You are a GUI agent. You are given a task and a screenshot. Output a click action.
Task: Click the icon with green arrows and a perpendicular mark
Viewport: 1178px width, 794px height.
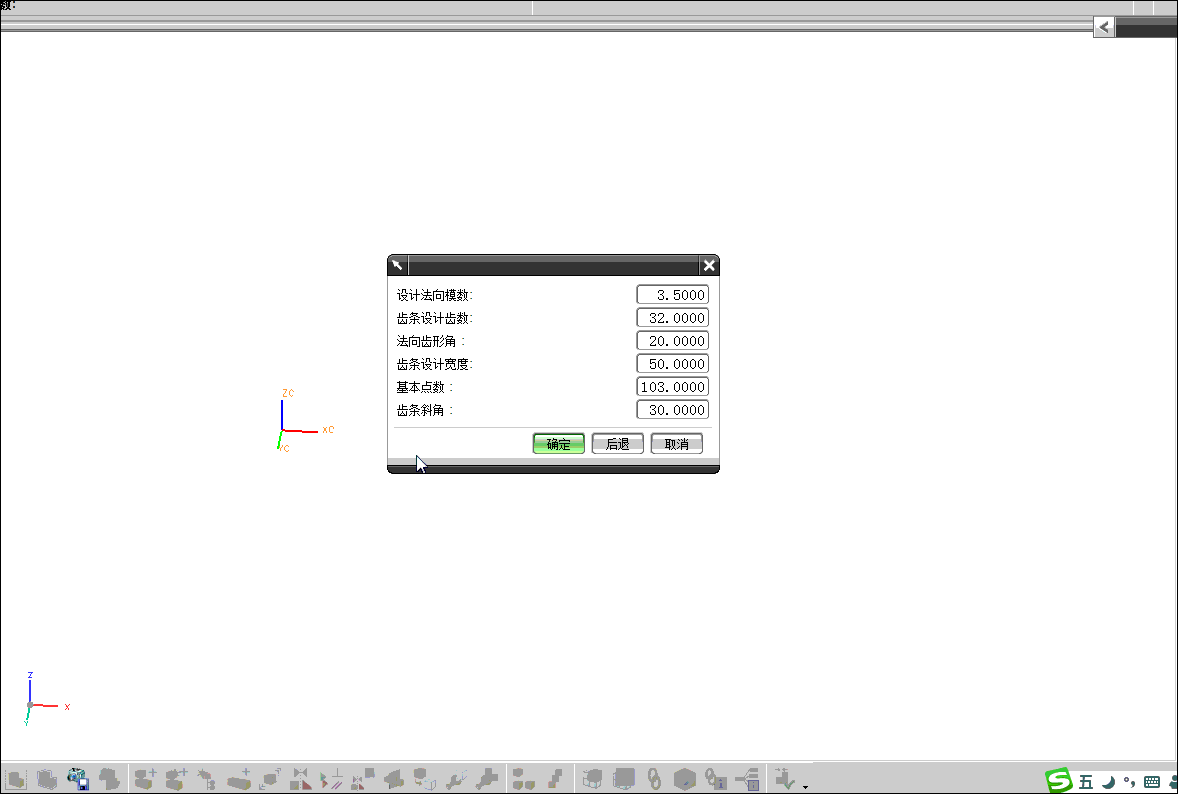pyautogui.click(x=331, y=779)
